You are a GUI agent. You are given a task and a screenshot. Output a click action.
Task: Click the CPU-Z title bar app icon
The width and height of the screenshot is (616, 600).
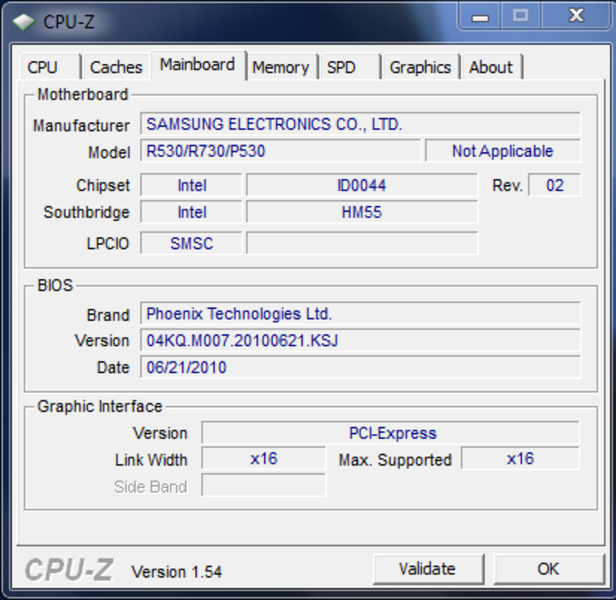[24, 22]
